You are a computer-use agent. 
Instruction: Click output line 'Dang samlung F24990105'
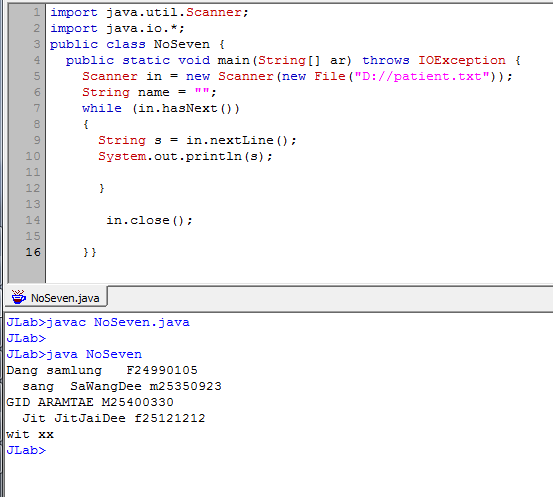pos(102,370)
